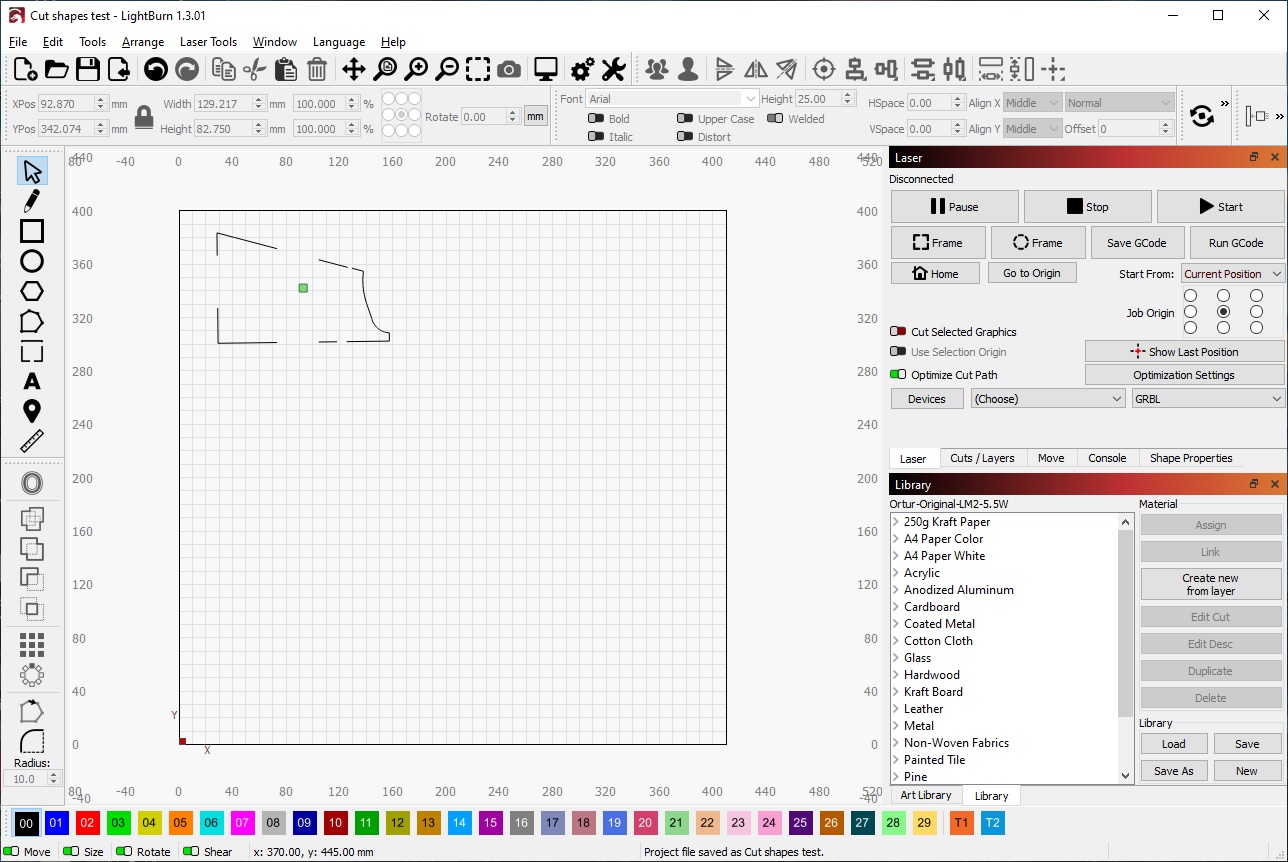Select the Offset Shapes tool
This screenshot has width=1288, height=862.
pyautogui.click(x=32, y=484)
